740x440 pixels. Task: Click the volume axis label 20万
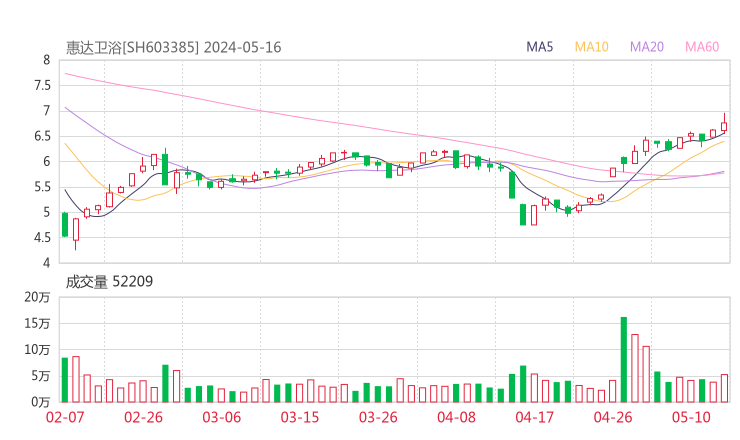tap(37, 297)
